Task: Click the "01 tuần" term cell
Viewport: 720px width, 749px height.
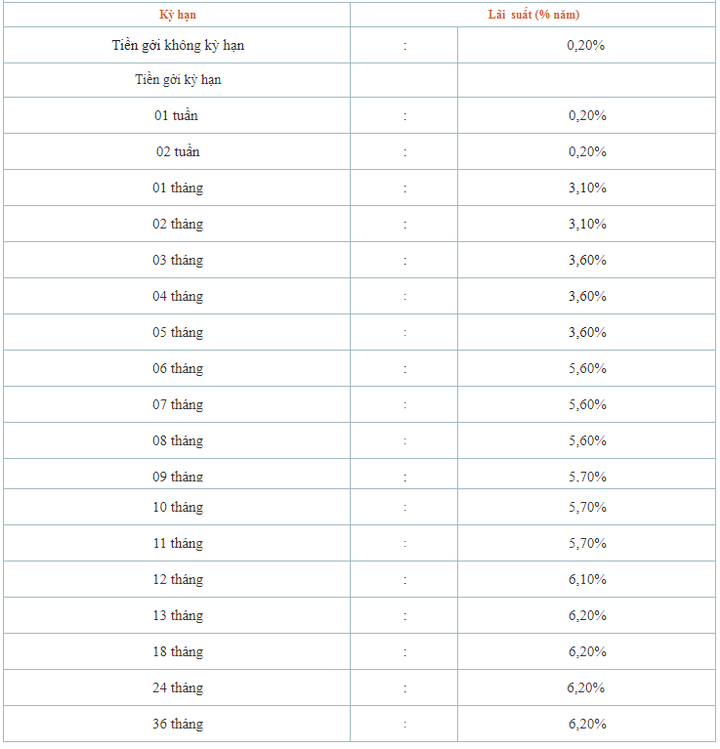Action: [x=176, y=116]
